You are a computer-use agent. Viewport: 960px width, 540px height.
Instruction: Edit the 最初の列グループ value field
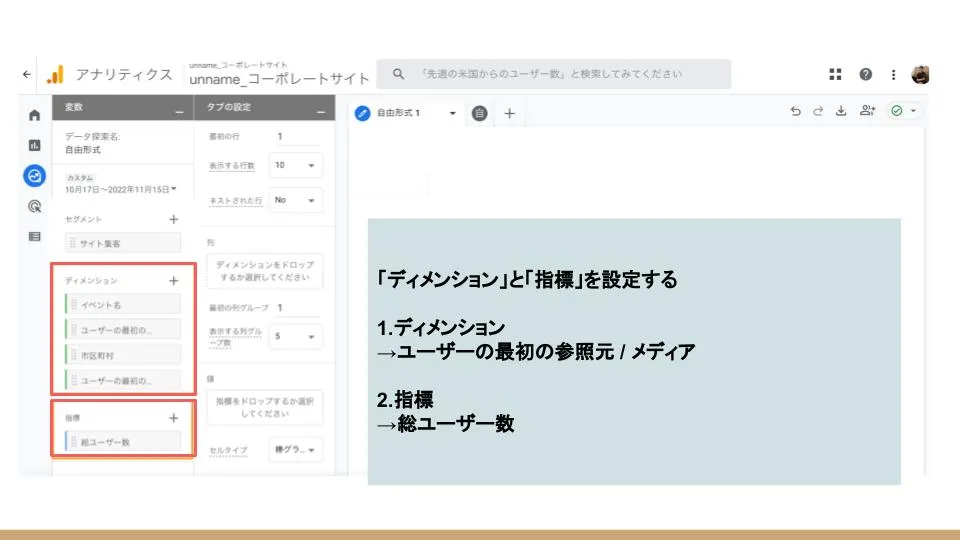(296, 307)
